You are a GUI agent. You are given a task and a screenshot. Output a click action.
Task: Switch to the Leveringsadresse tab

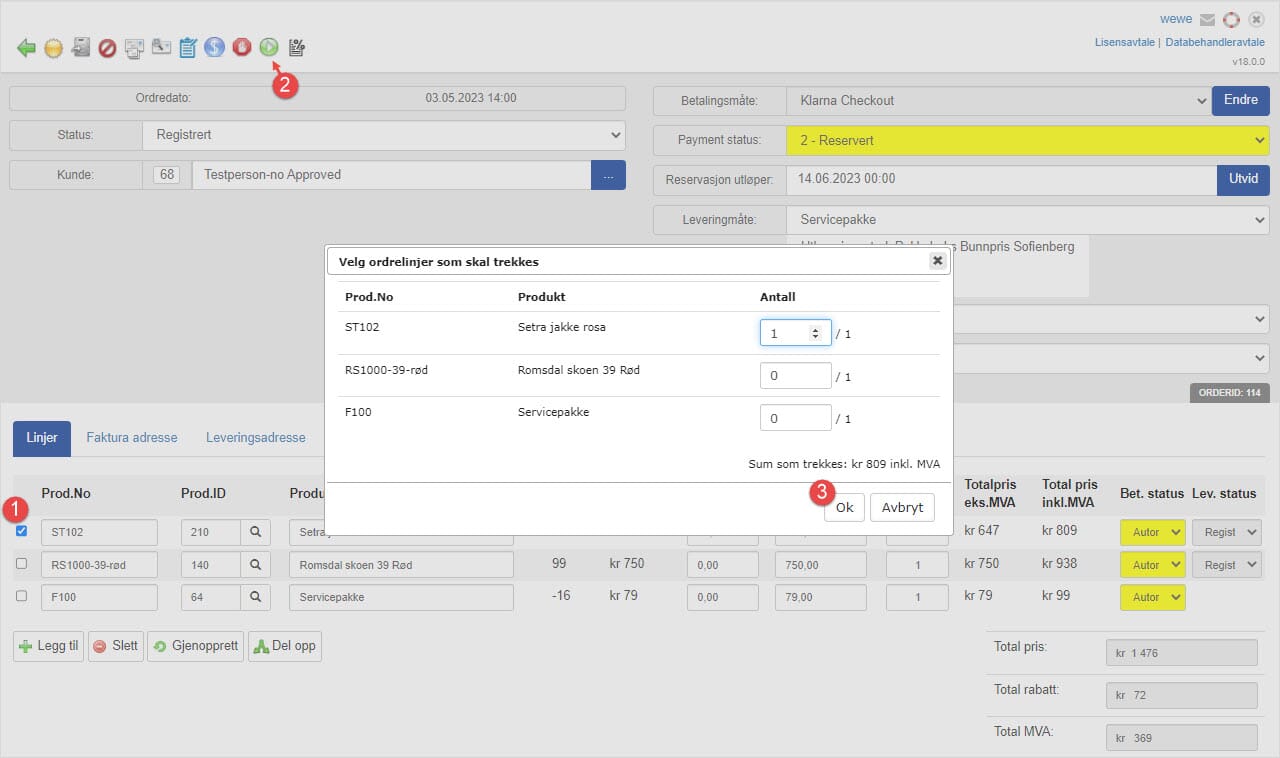point(255,437)
